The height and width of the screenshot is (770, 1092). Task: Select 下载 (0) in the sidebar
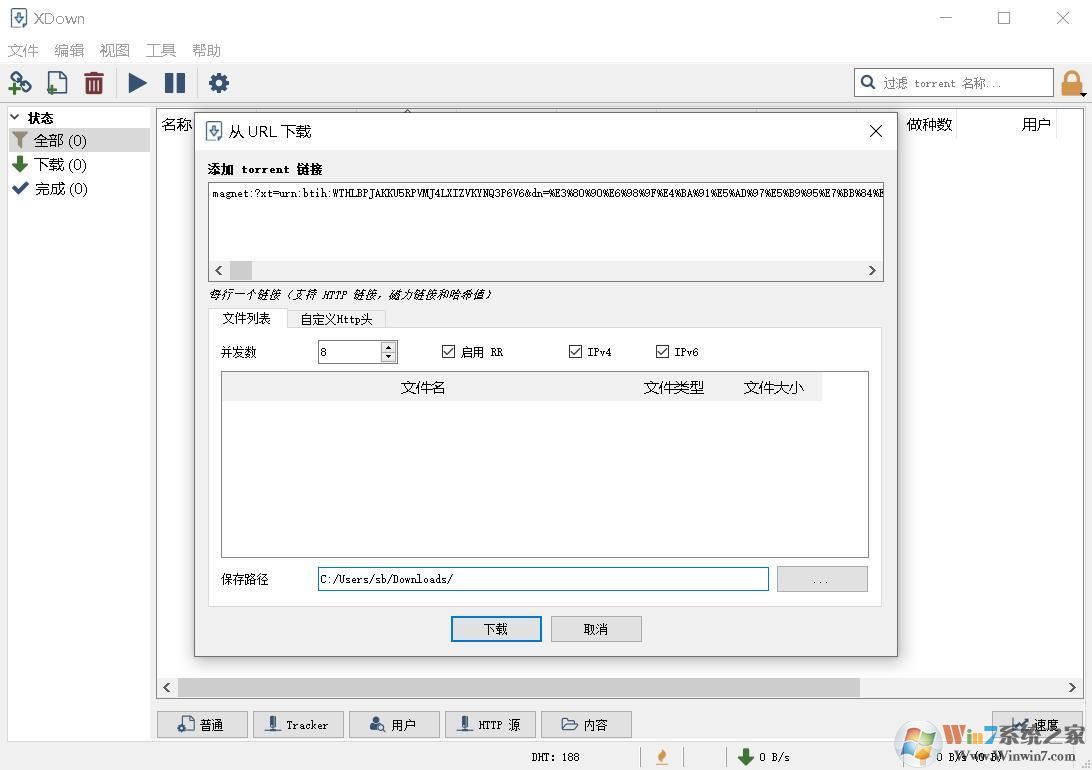tap(79, 165)
